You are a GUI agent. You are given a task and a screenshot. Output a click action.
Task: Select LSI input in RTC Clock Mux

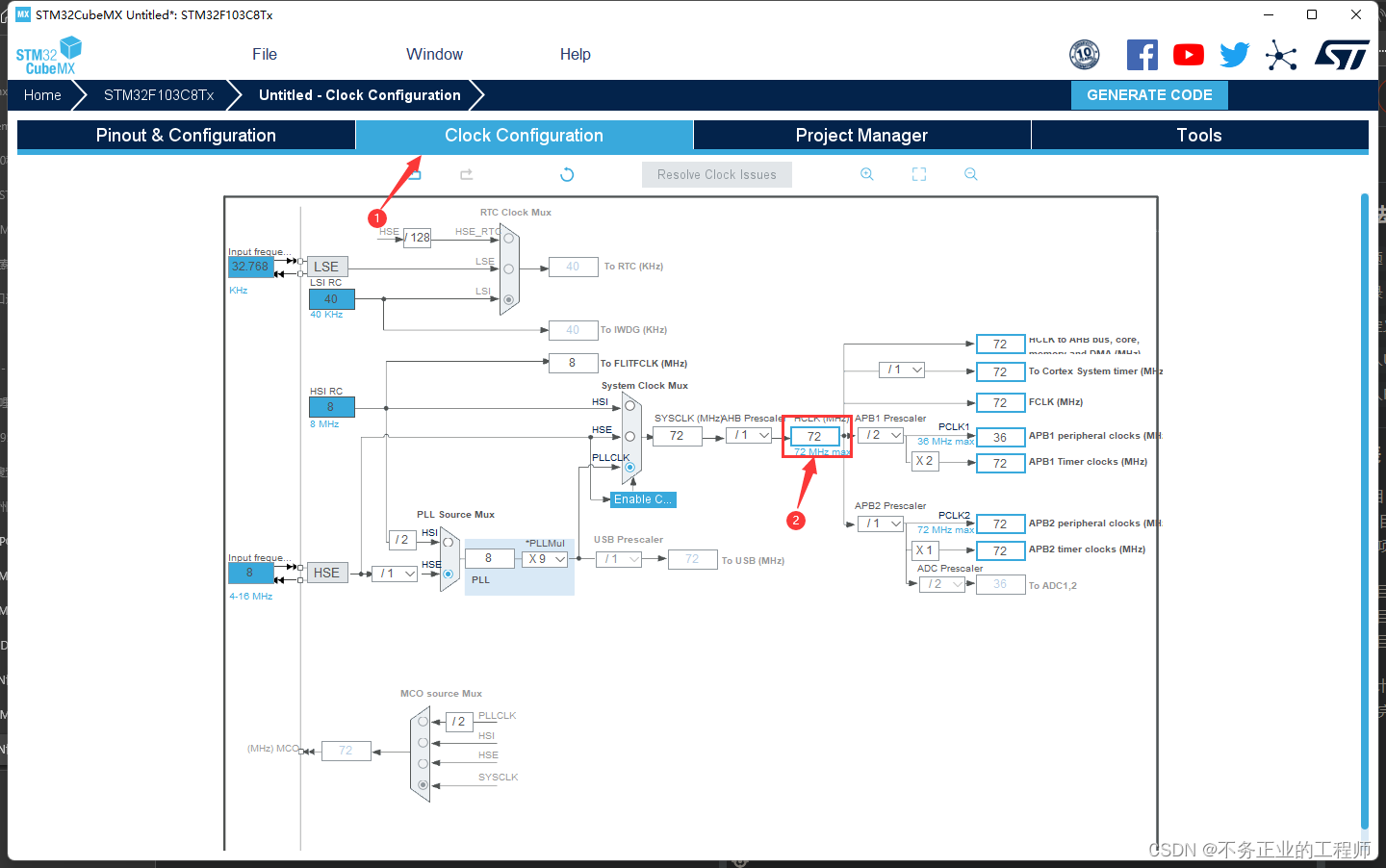[508, 299]
